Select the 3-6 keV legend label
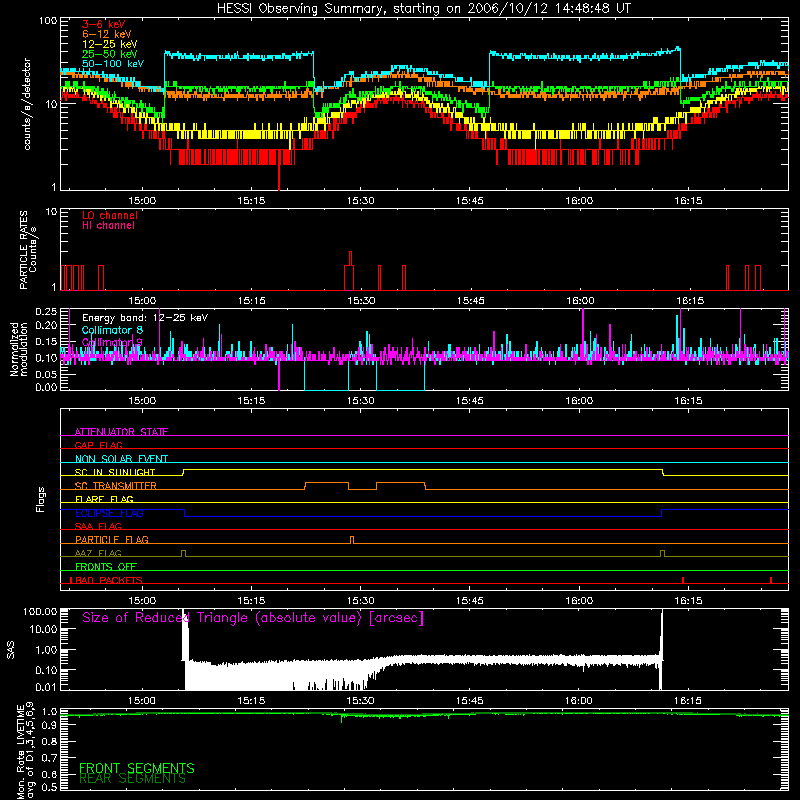The height and width of the screenshot is (800, 800). click(104, 24)
